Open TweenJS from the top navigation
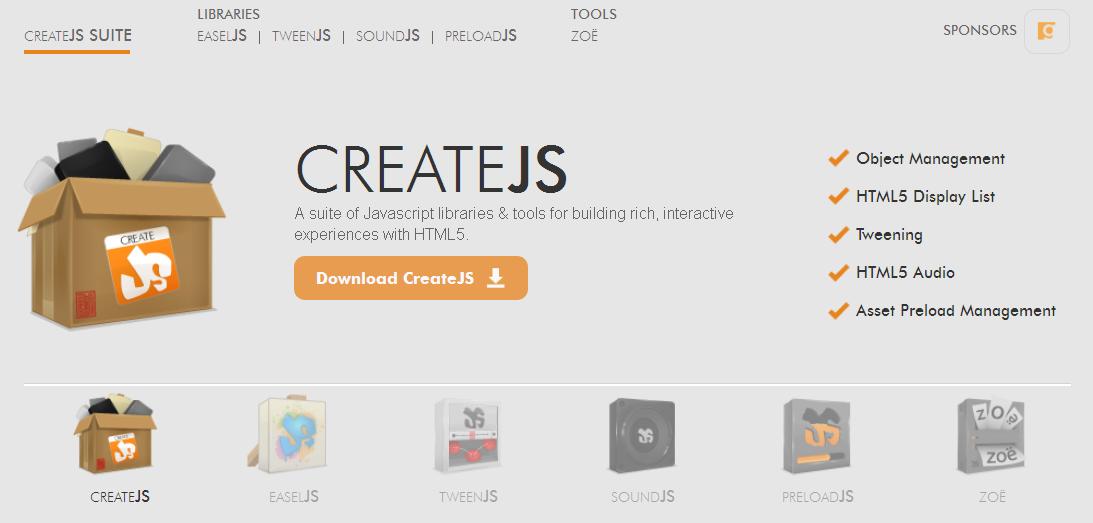Screen dimensions: 1093x523 (x=301, y=36)
